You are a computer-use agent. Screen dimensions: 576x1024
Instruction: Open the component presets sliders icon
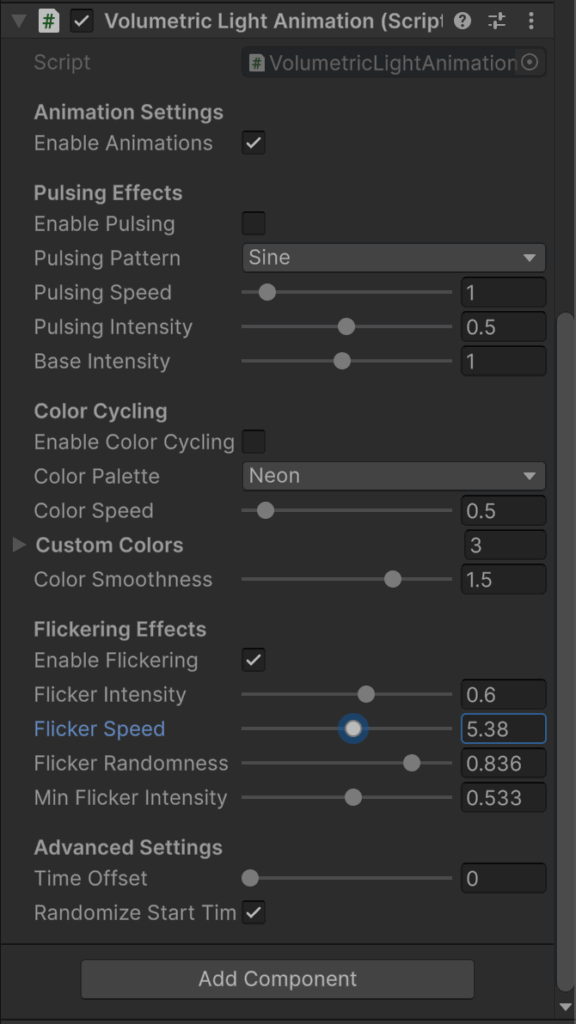coord(497,21)
